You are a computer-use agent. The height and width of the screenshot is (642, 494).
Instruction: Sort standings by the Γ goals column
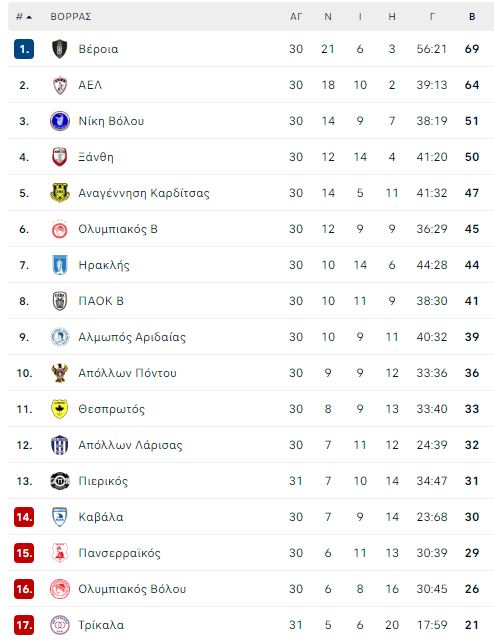(432, 17)
